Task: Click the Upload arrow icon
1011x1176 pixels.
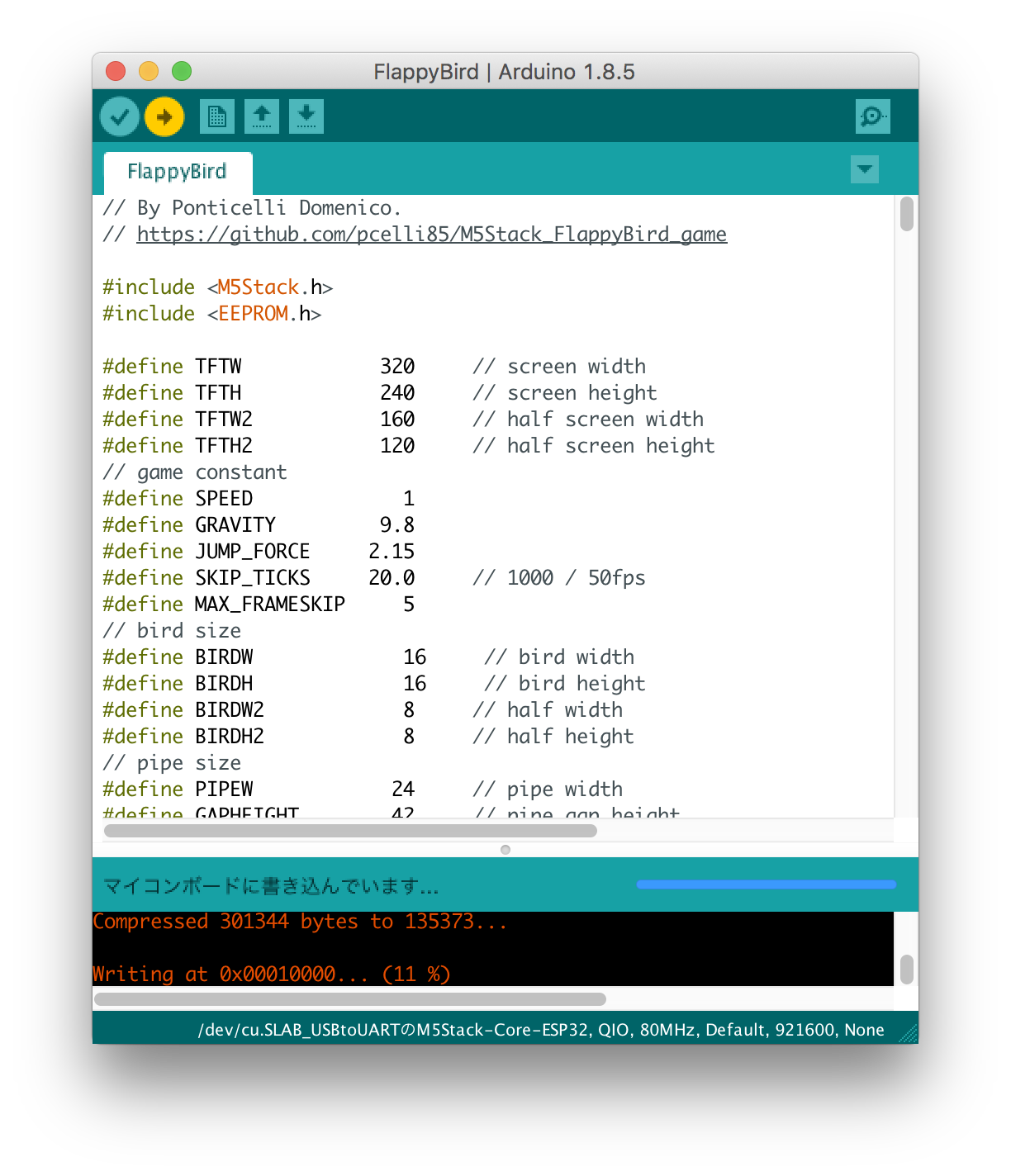Action: tap(164, 116)
